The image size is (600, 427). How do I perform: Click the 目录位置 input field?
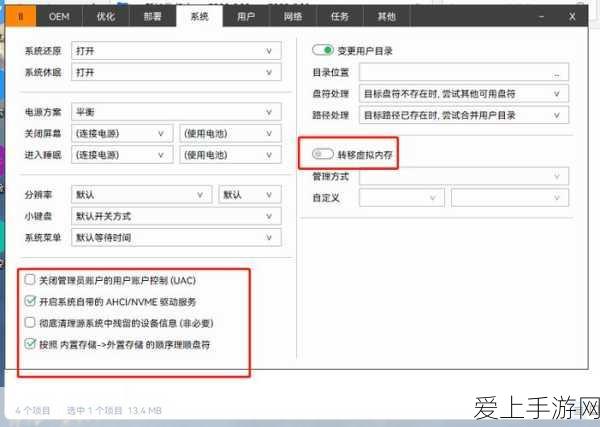coord(464,72)
